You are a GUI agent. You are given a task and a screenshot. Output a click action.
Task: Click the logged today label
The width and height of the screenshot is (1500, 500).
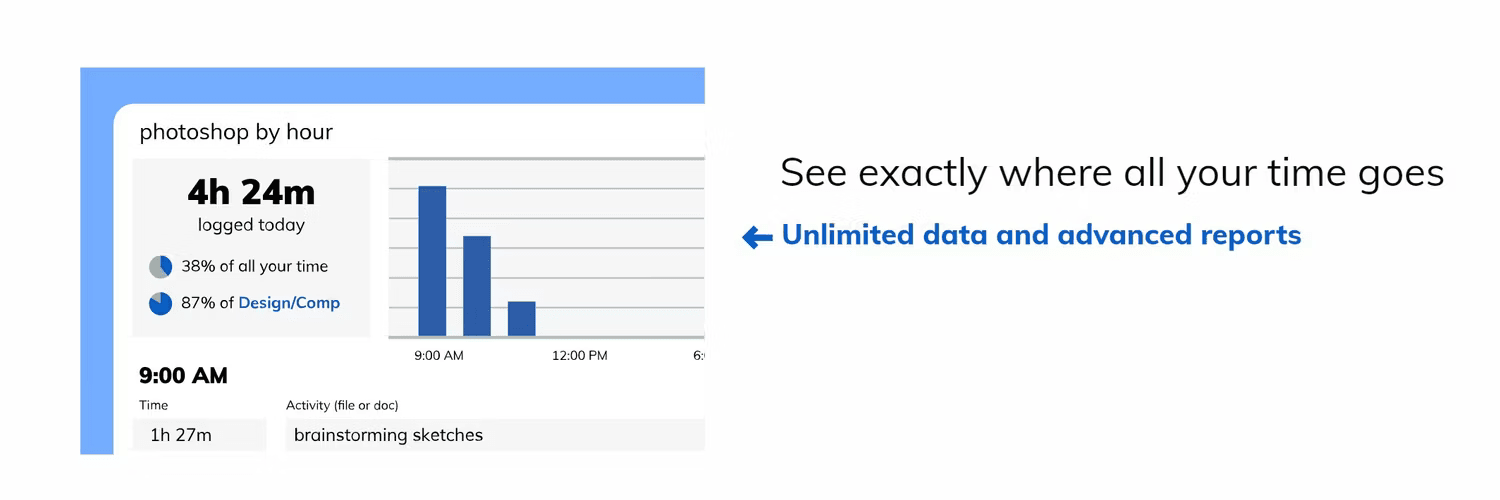251,225
